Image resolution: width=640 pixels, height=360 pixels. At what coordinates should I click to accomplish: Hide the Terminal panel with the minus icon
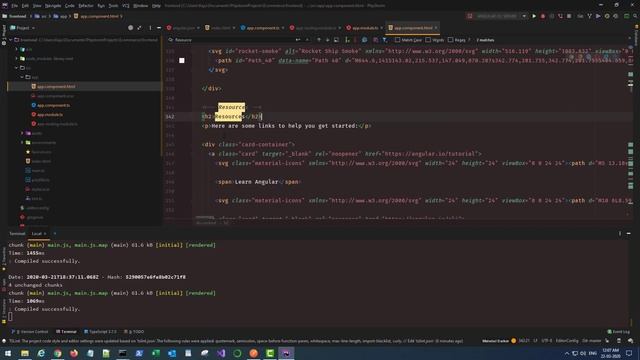pos(629,233)
